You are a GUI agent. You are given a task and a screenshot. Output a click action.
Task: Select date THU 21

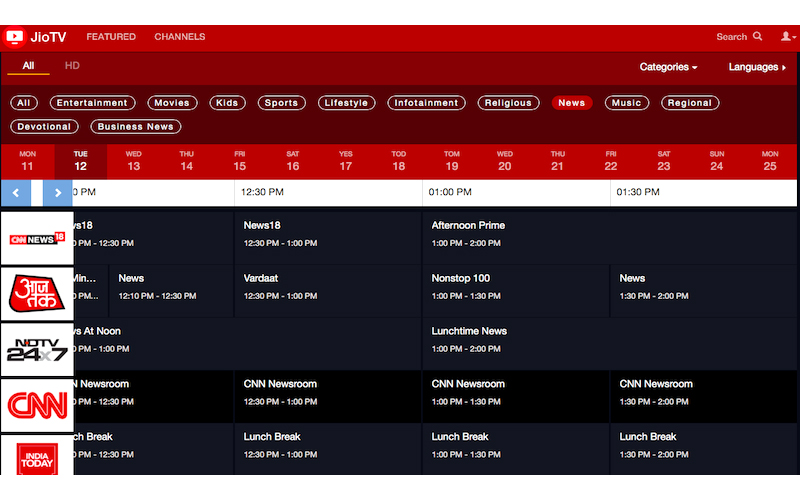tap(558, 161)
